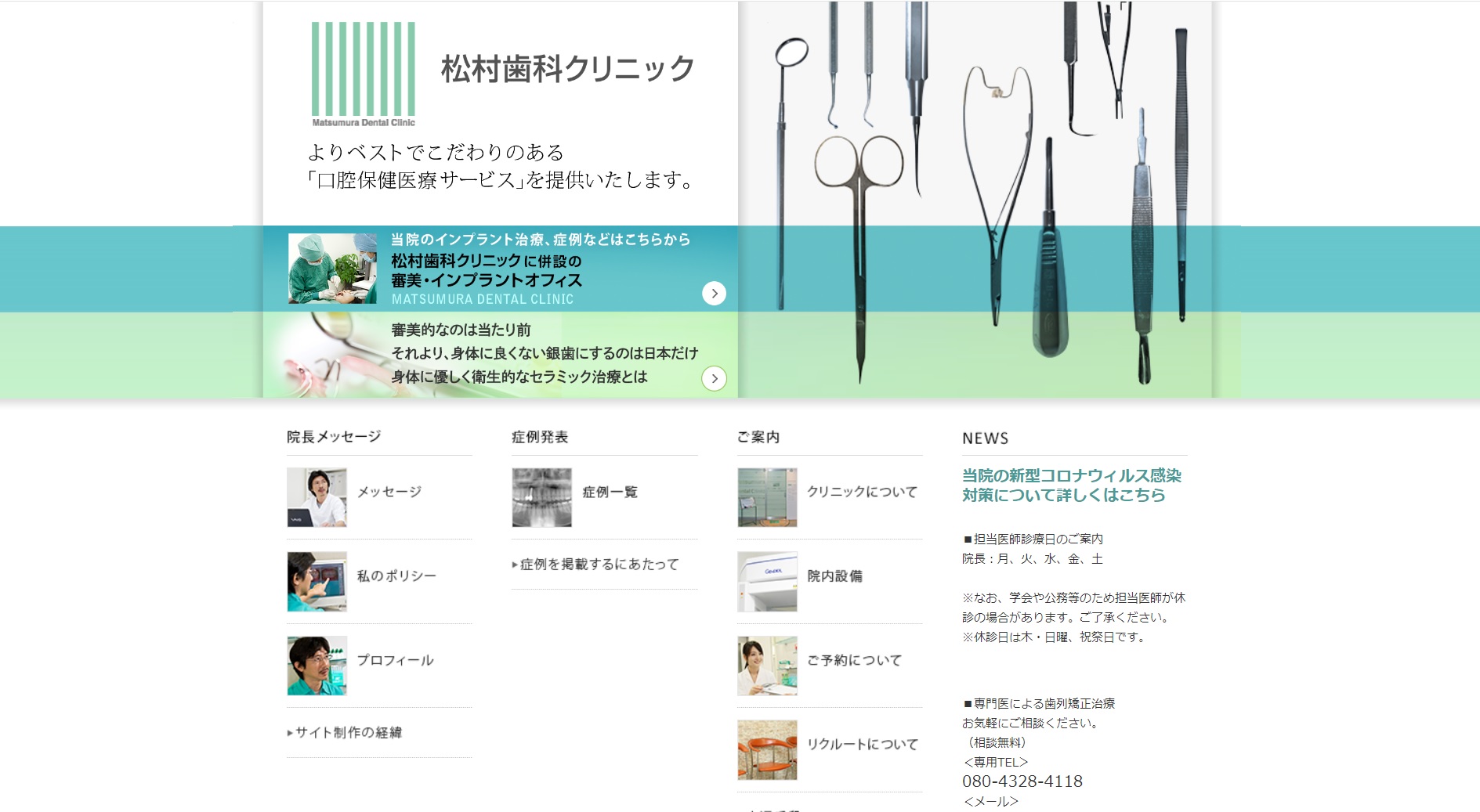Open the リクルートについて chairs thumbnail
1480x812 pixels.
(767, 750)
